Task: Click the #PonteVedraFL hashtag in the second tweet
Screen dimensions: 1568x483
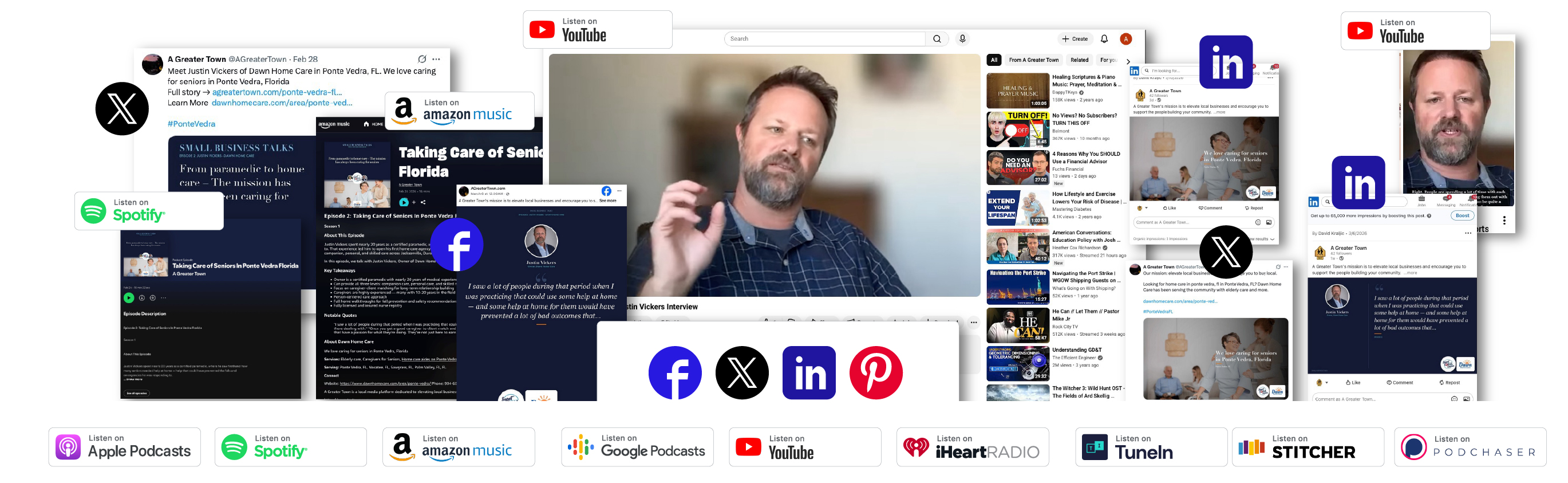Action: click(x=1158, y=312)
